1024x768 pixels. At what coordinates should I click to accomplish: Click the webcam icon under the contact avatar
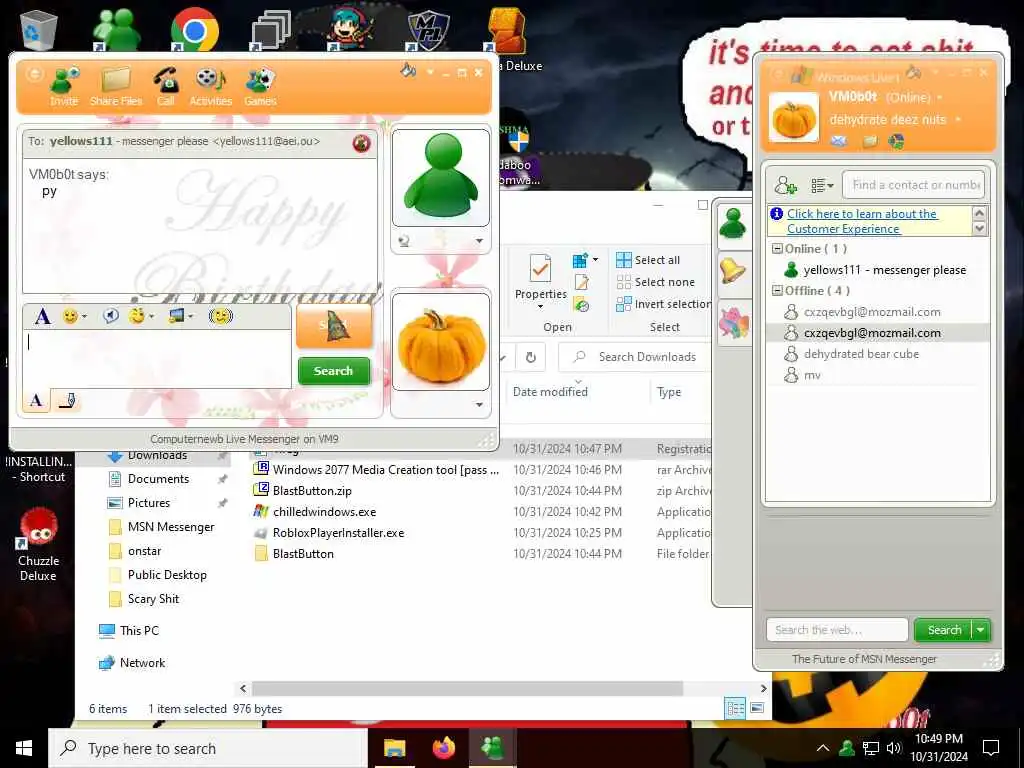click(404, 242)
